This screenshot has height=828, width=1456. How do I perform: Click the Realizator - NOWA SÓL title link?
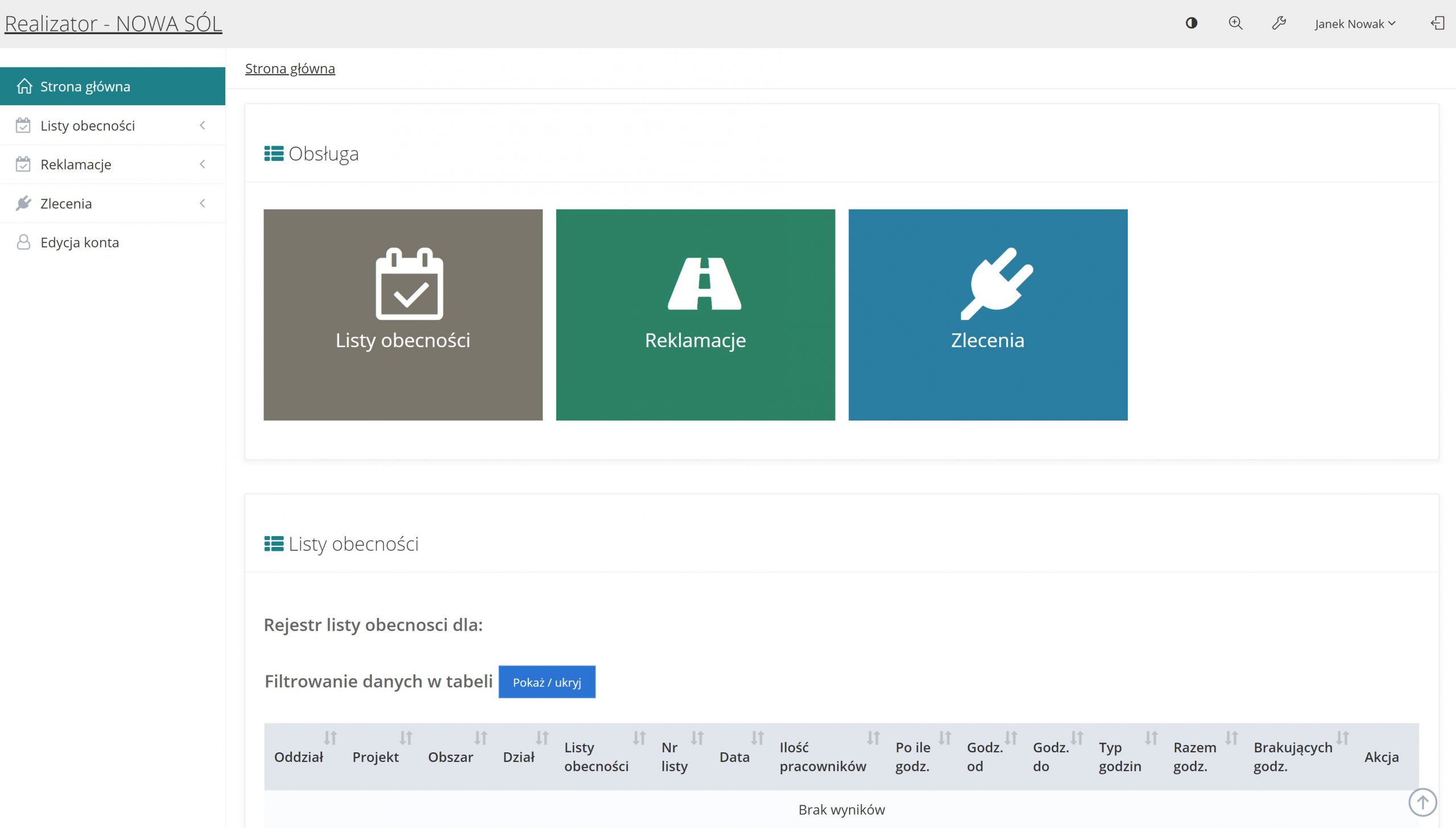coord(113,24)
